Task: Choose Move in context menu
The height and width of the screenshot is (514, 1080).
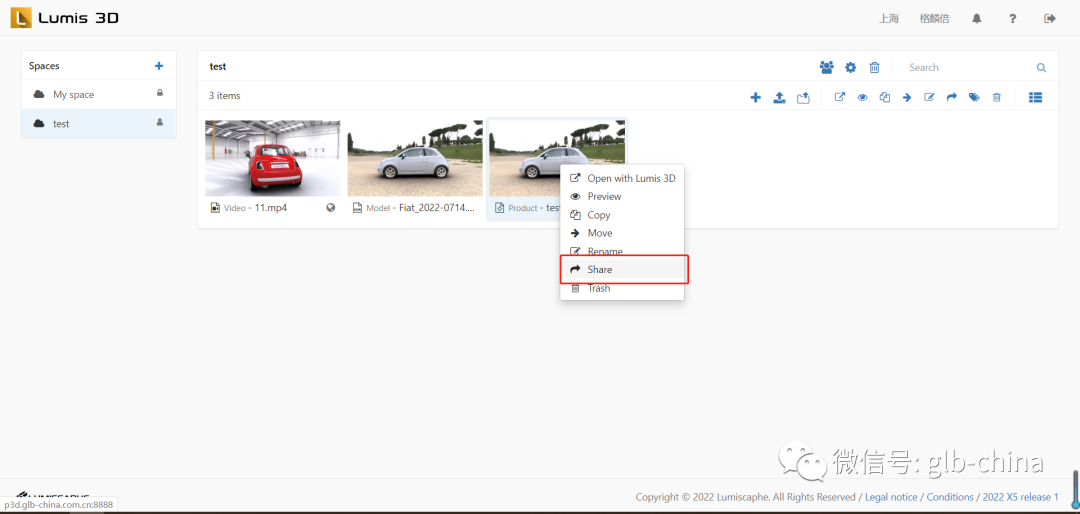Action: tap(622, 233)
